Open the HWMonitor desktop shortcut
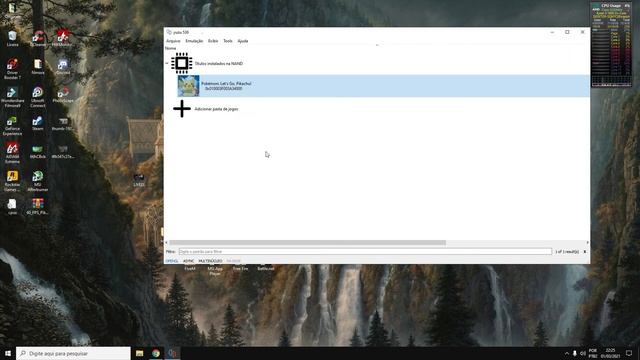The image size is (640, 360). coord(62,39)
